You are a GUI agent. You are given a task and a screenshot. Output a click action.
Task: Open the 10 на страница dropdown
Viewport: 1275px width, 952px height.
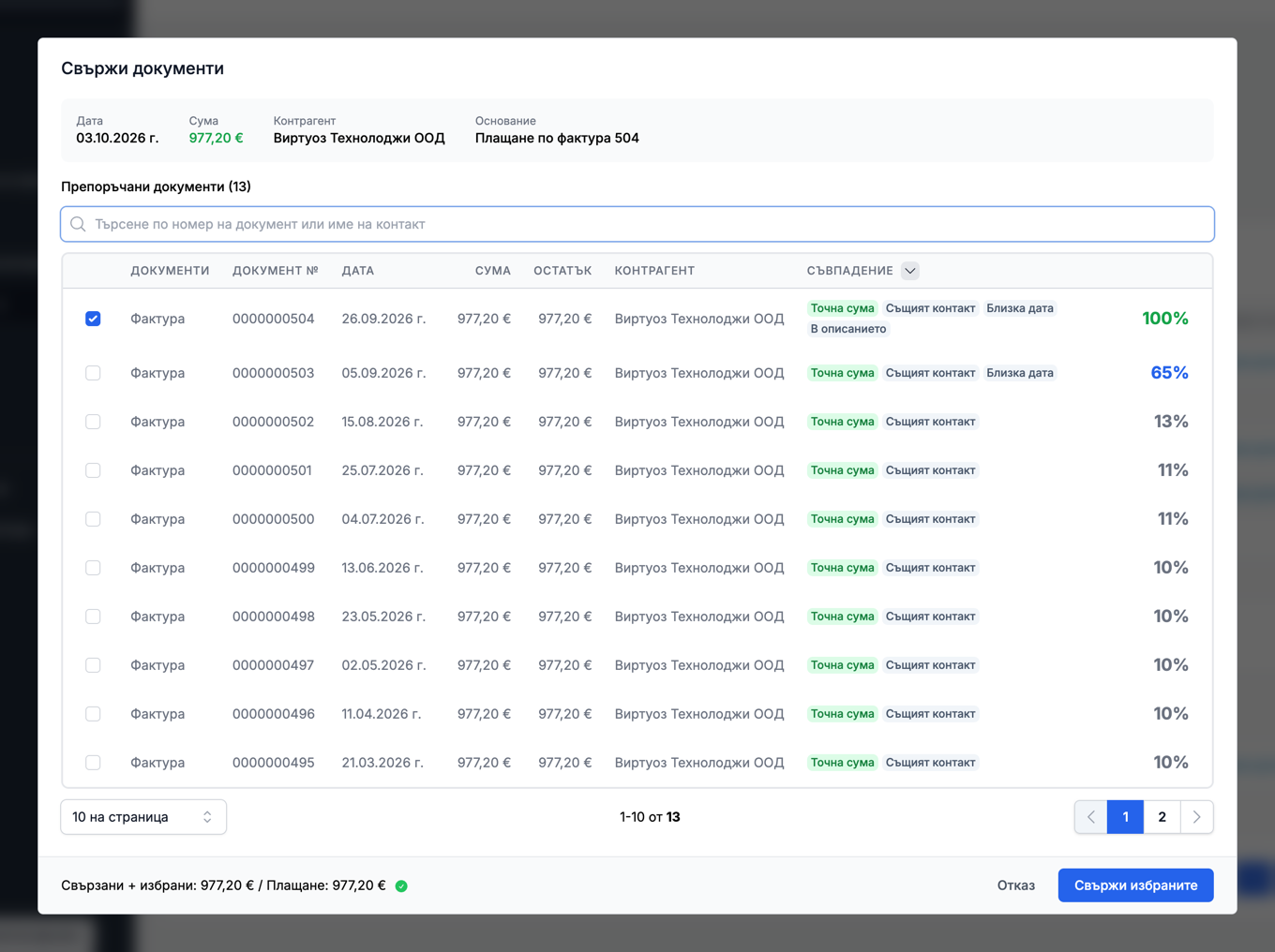tap(143, 817)
